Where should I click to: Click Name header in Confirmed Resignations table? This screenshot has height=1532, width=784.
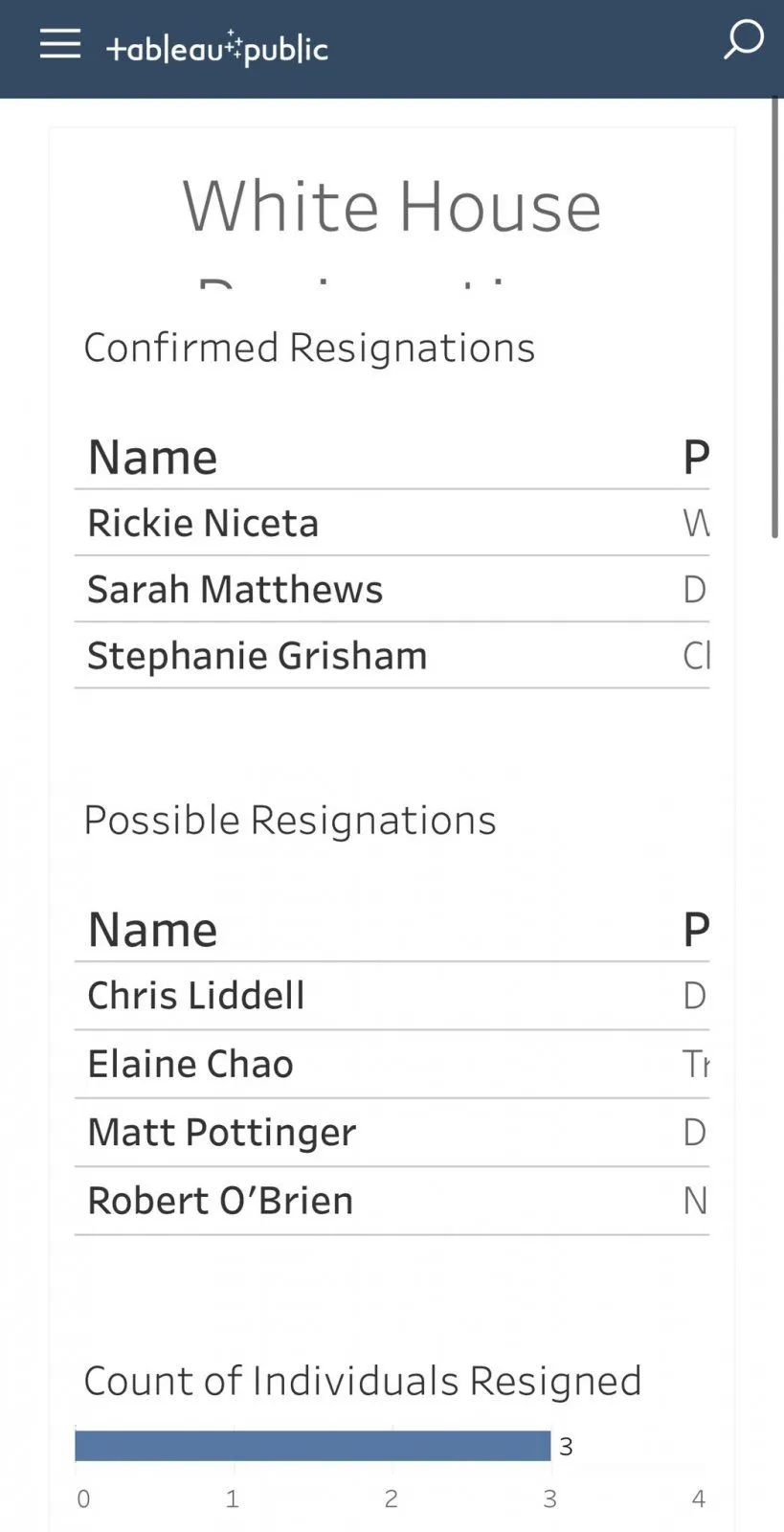tap(152, 457)
